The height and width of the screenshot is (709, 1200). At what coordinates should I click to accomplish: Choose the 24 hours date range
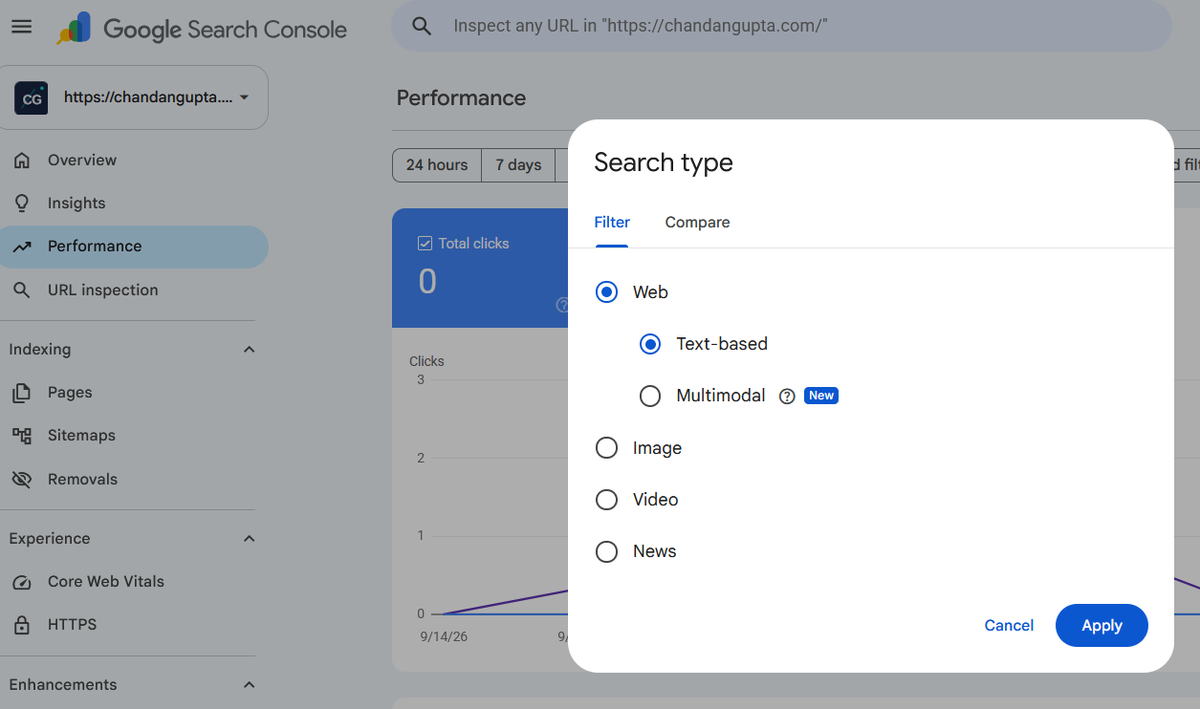pos(437,165)
